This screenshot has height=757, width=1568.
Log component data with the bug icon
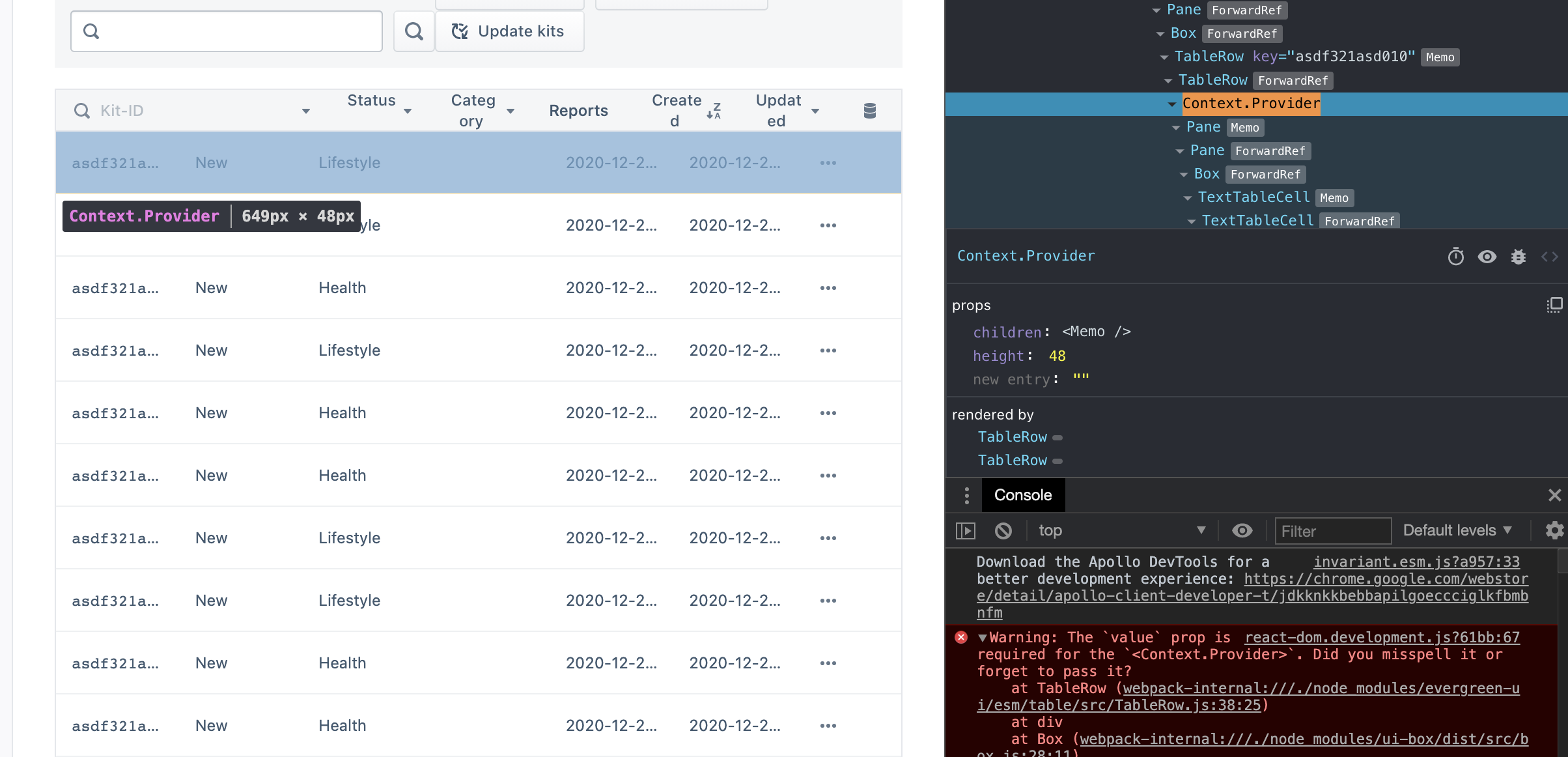[x=1518, y=257]
